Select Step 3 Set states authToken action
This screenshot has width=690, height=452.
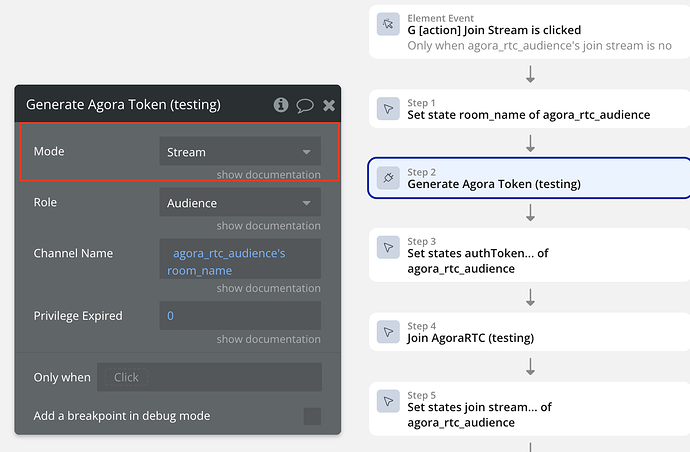[x=529, y=255]
